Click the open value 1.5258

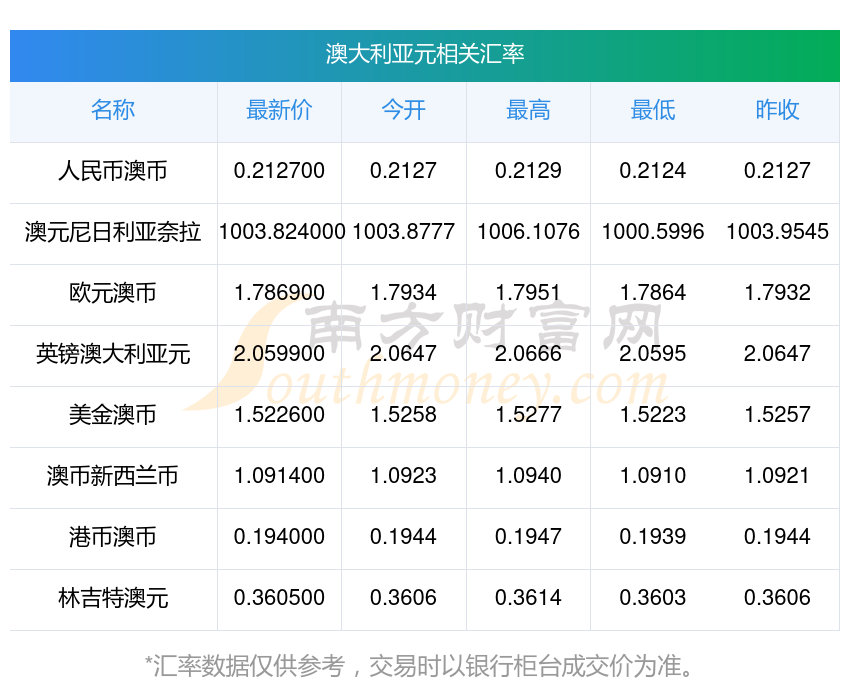pos(403,415)
